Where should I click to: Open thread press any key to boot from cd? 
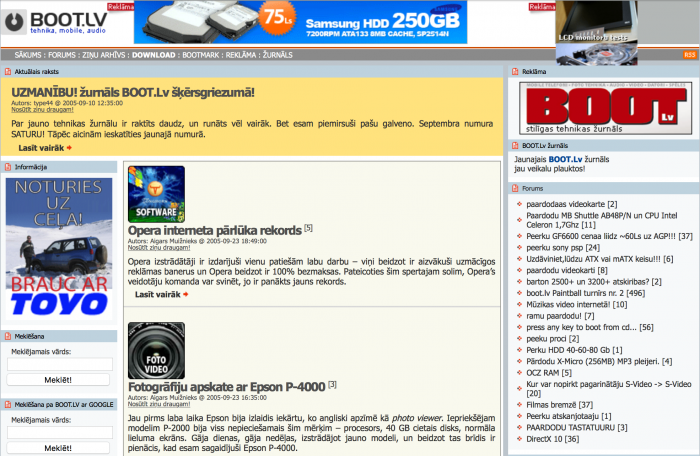pyautogui.click(x=590, y=327)
